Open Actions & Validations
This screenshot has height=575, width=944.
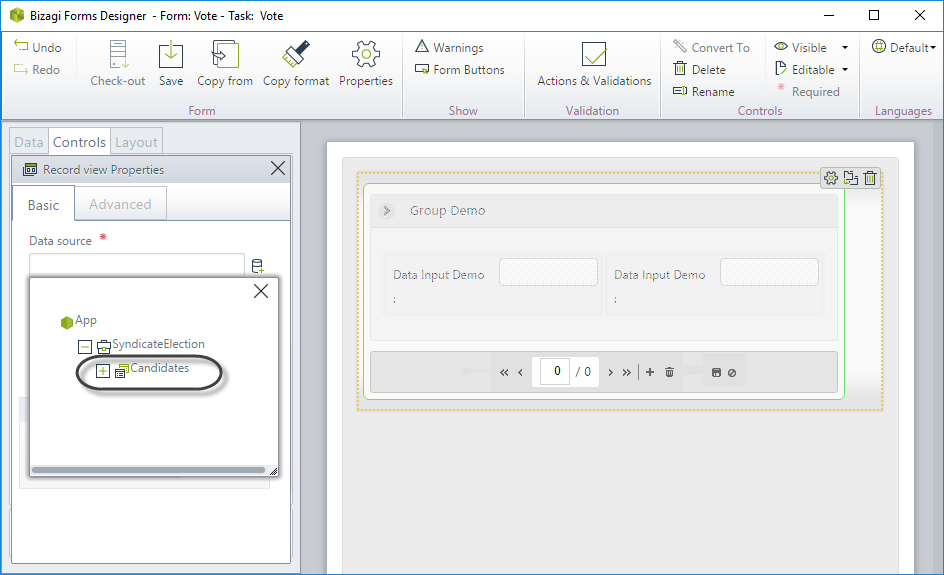point(594,63)
